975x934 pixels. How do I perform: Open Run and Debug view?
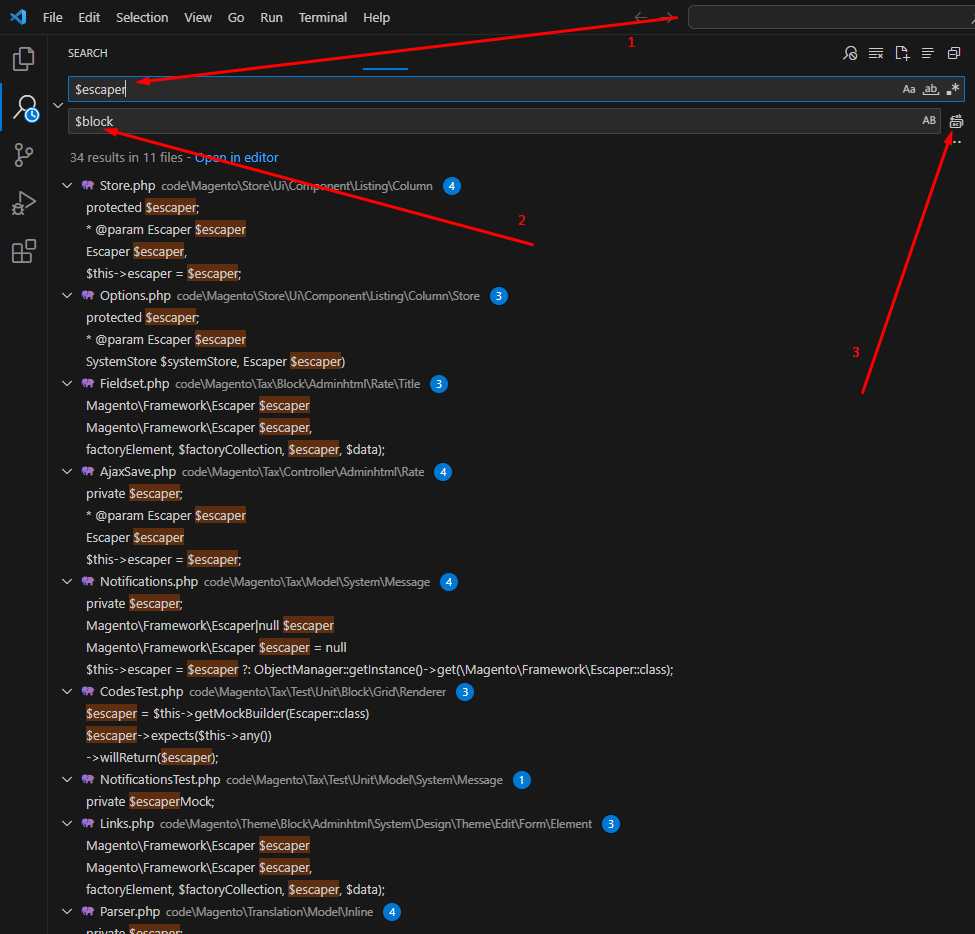[x=24, y=203]
